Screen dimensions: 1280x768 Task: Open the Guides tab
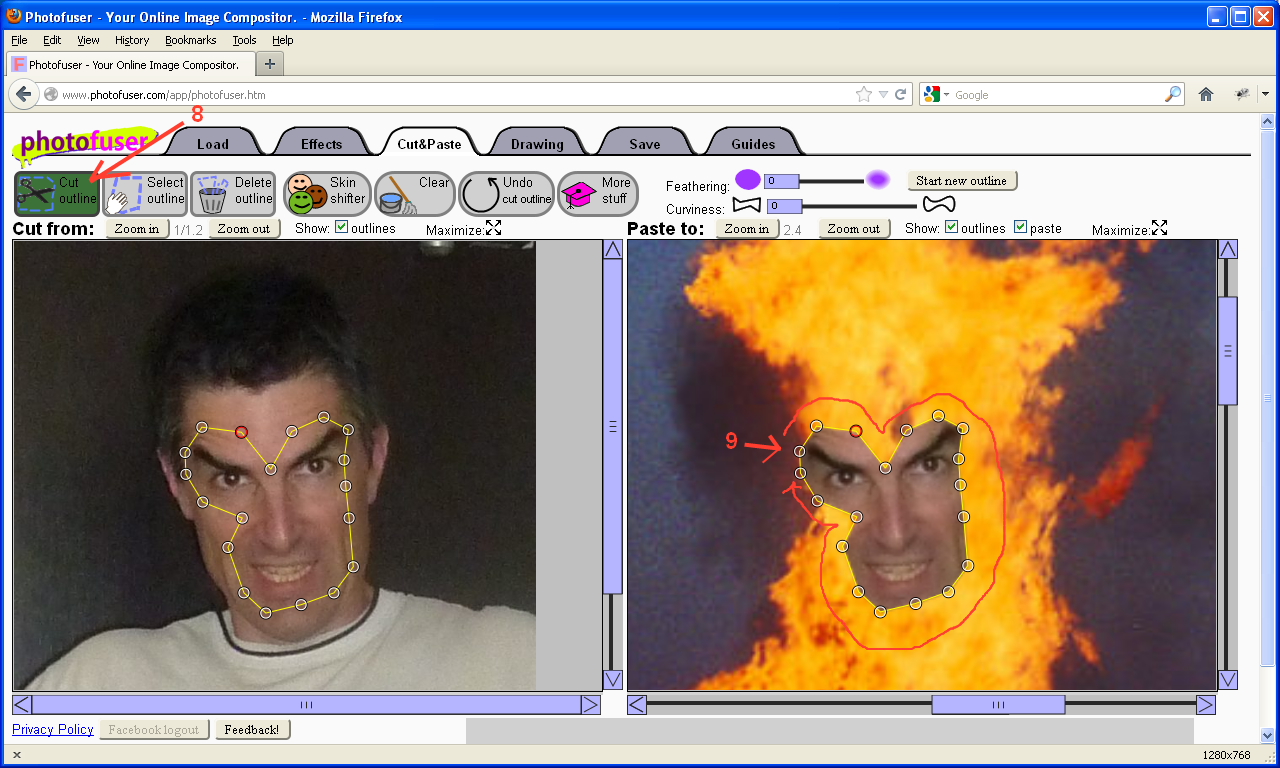coord(753,143)
